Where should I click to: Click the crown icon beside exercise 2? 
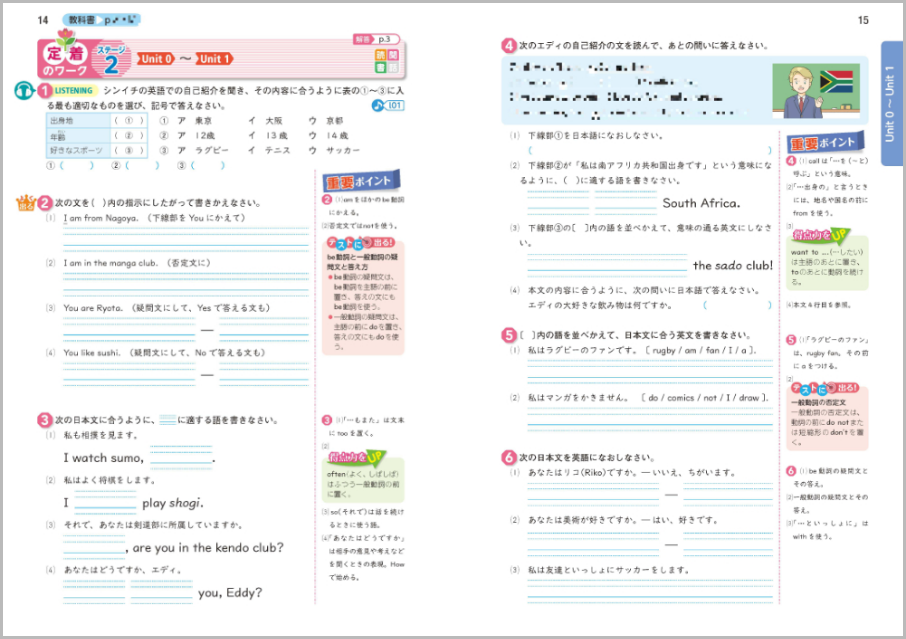25,203
